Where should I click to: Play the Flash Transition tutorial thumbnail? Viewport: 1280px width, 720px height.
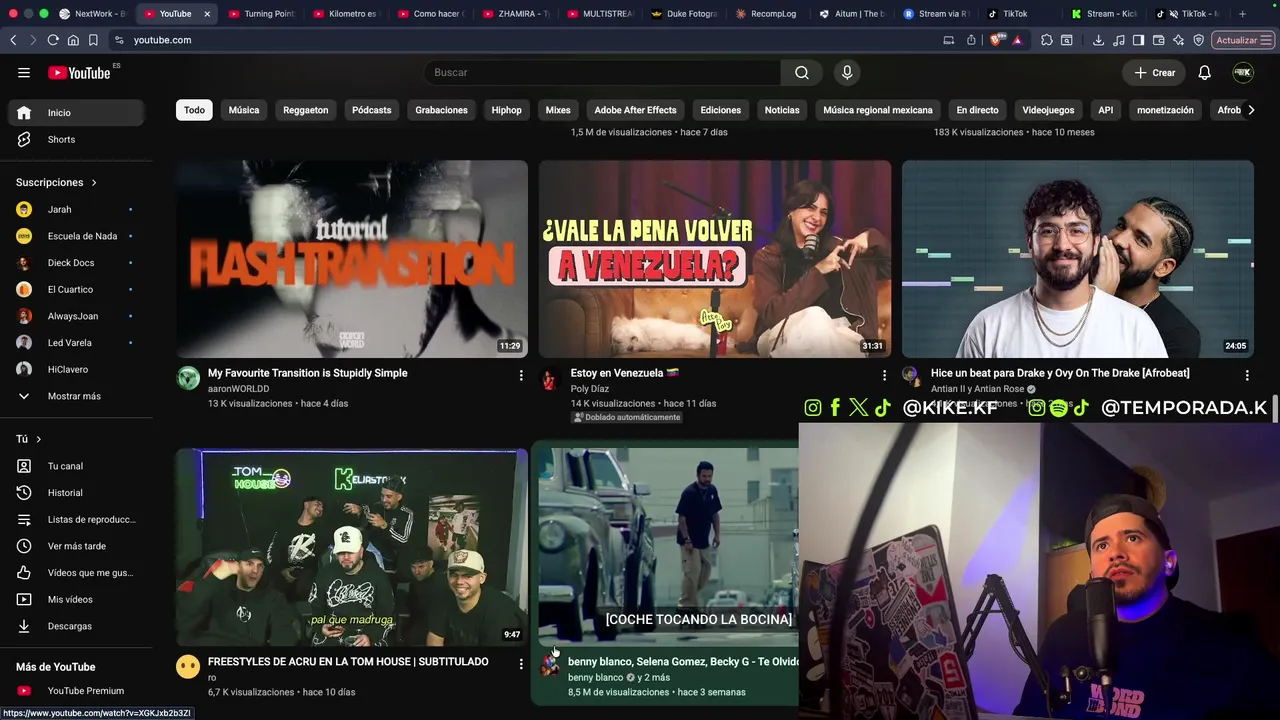[352, 259]
